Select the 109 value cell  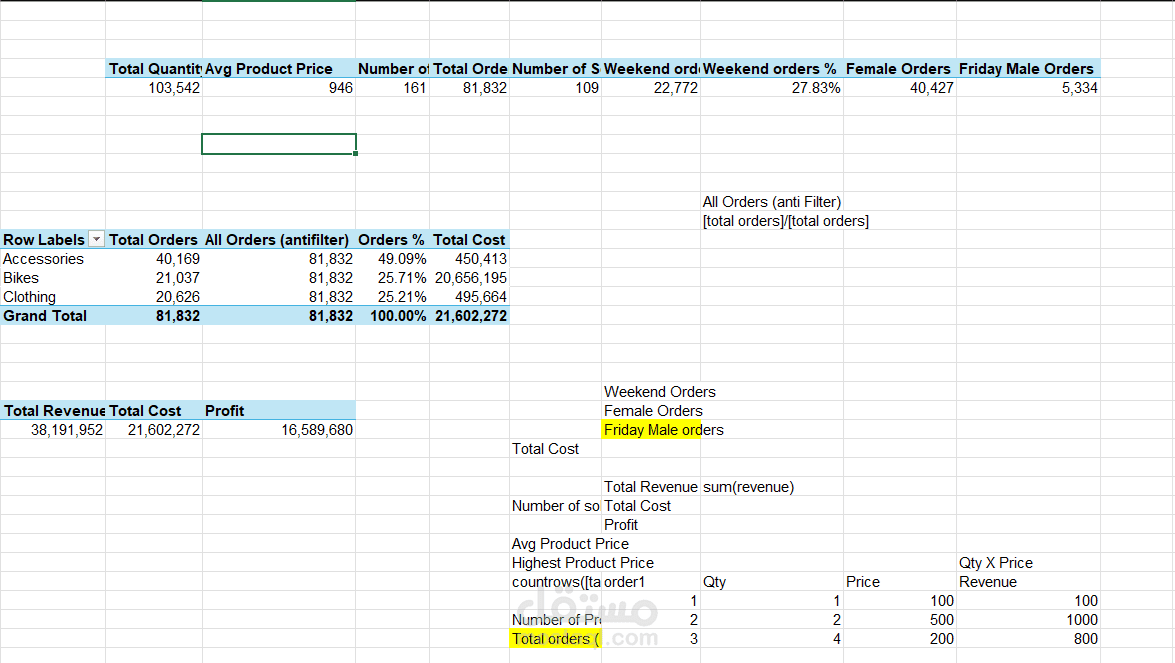tap(555, 88)
